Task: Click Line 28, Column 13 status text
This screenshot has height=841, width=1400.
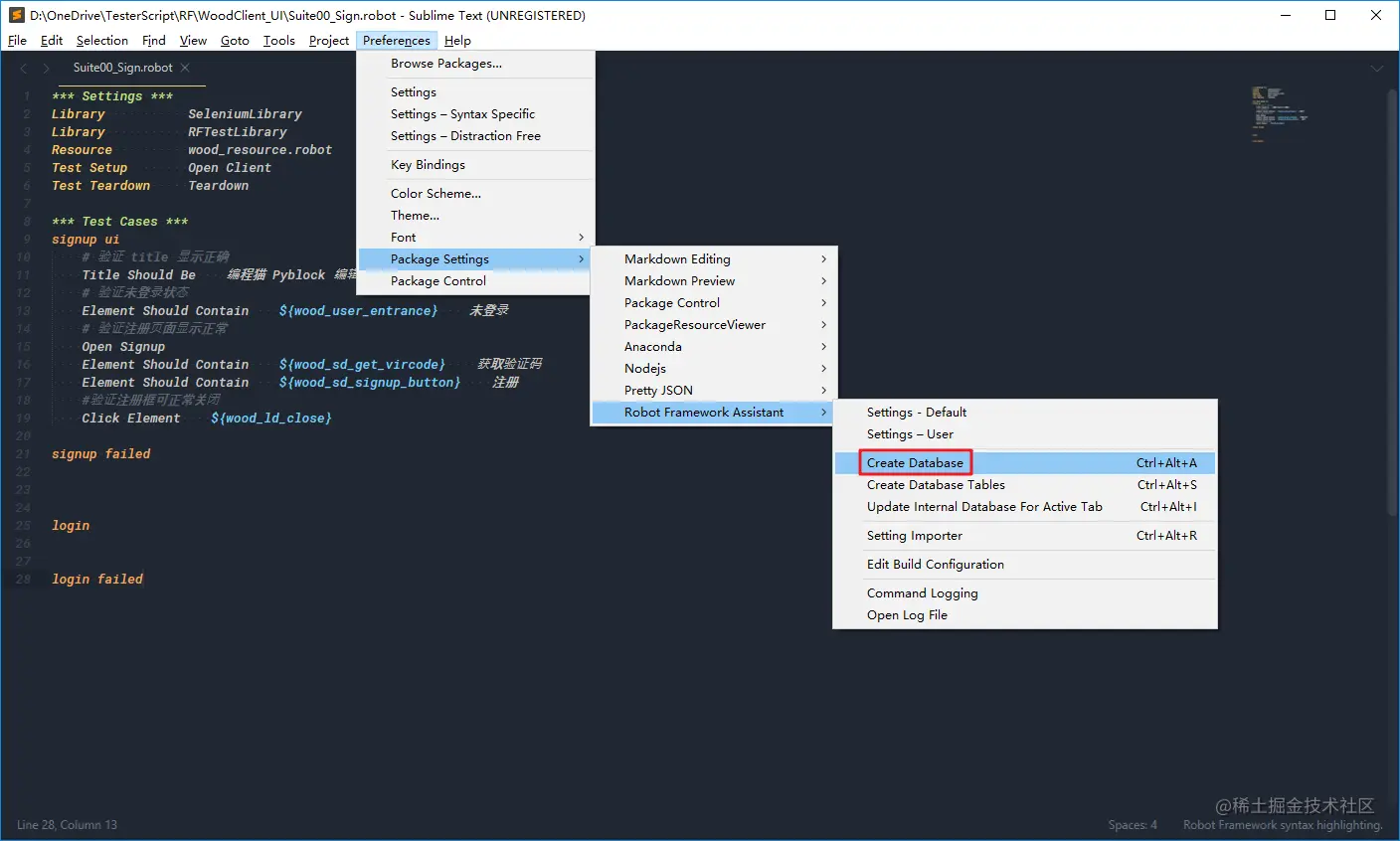Action: pyautogui.click(x=67, y=825)
